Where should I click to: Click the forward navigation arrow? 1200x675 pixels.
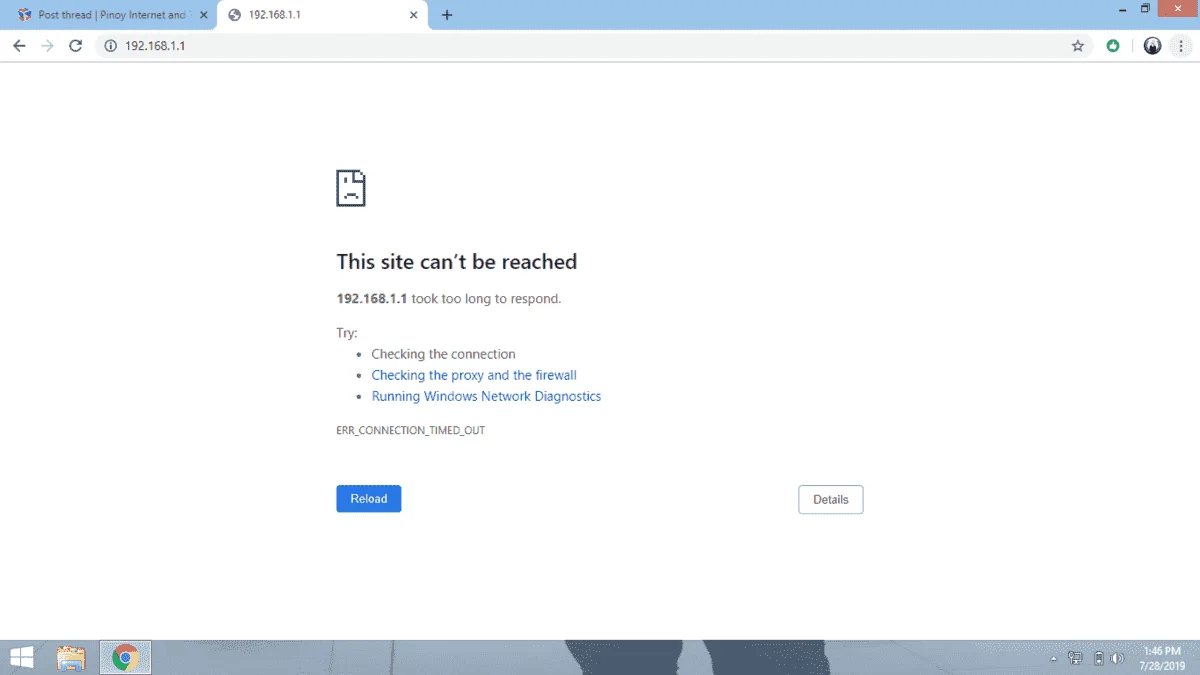(47, 46)
